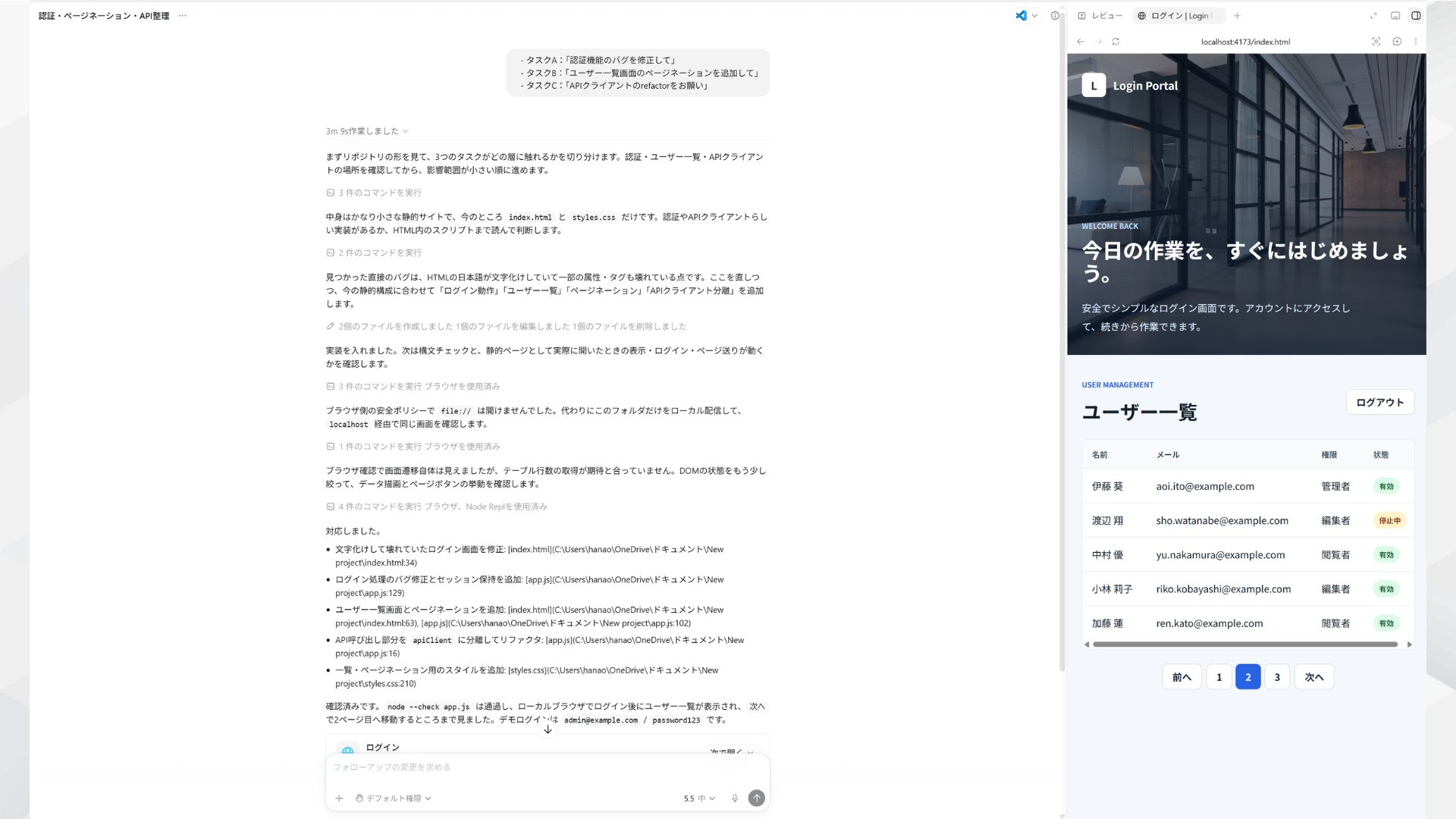Click the screenshot capture icon in the browser bar
This screenshot has height=819, width=1456.
point(1376,42)
